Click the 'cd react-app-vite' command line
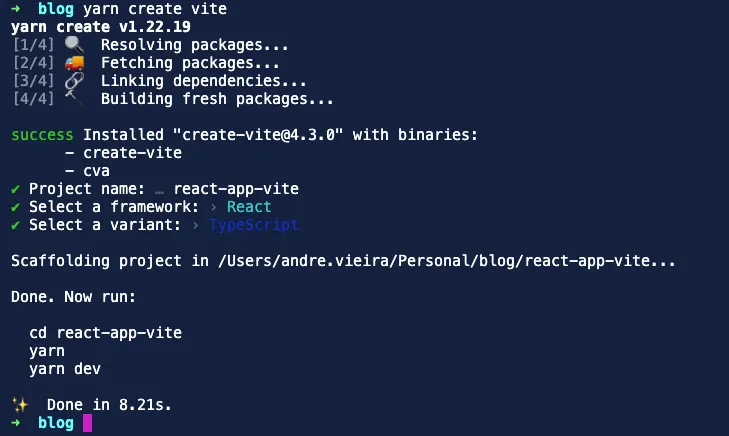The height and width of the screenshot is (436, 729). [106, 333]
